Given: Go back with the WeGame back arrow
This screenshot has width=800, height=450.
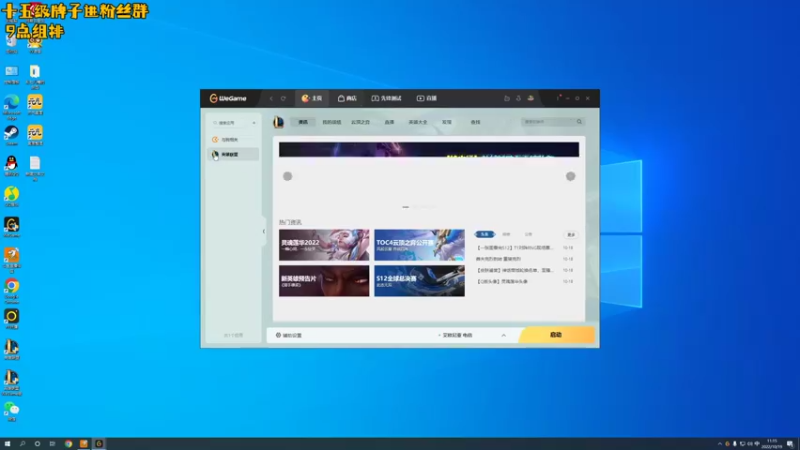Looking at the screenshot, I should click(271, 98).
